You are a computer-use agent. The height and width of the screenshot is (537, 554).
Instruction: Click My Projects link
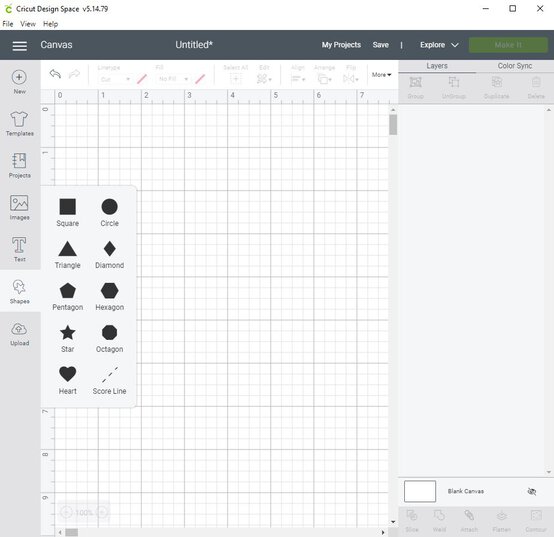coord(341,45)
